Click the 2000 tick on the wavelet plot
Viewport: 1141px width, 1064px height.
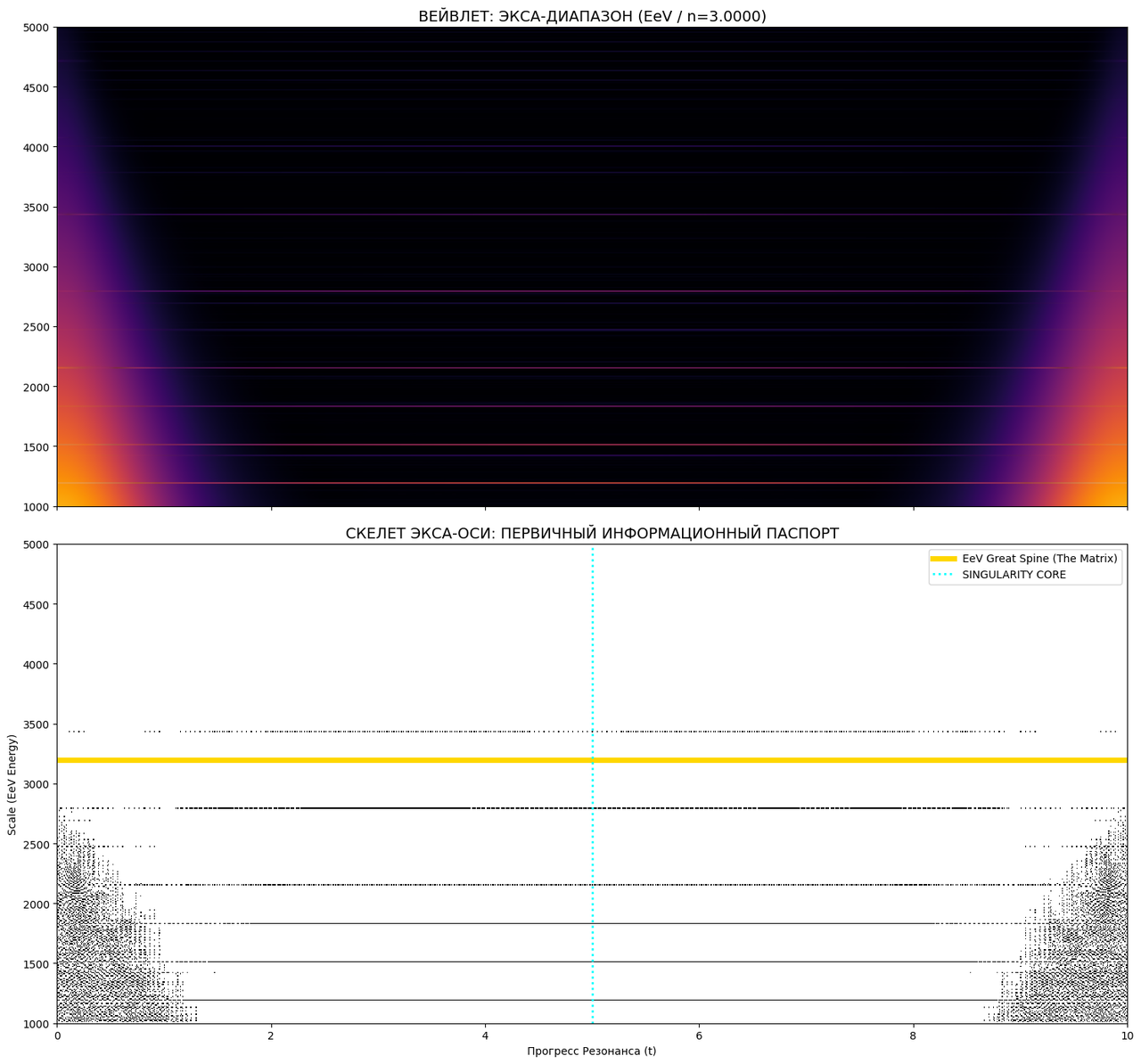coord(37,387)
